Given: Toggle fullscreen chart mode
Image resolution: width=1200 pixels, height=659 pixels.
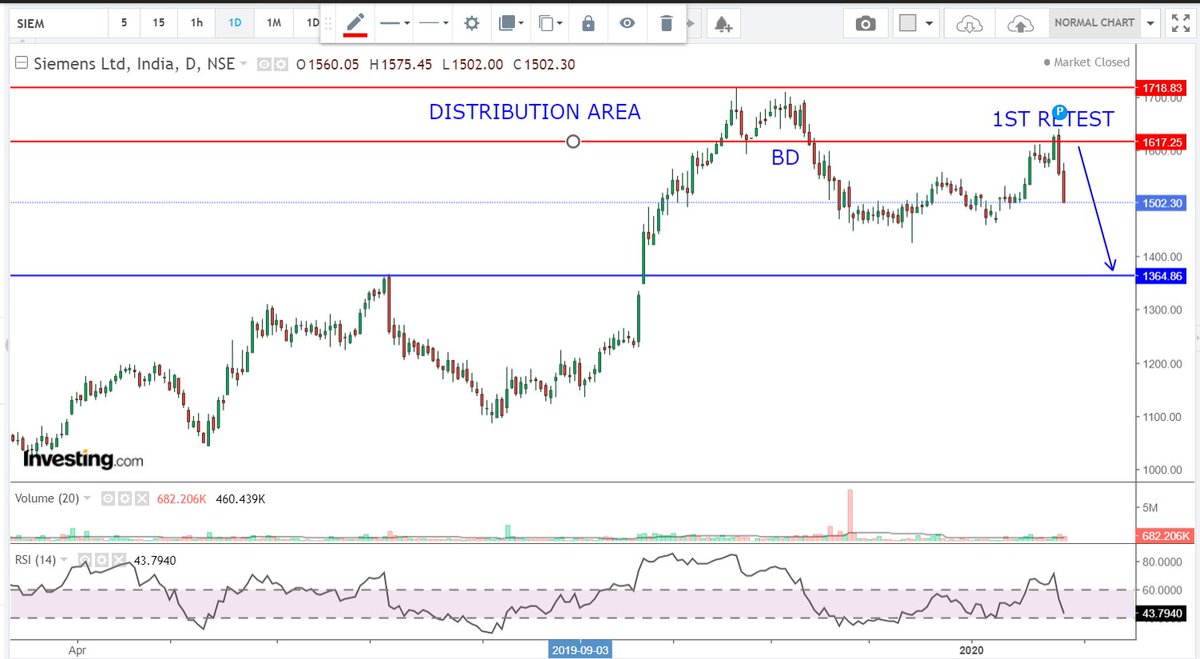Looking at the screenshot, I should pos(1180,22).
